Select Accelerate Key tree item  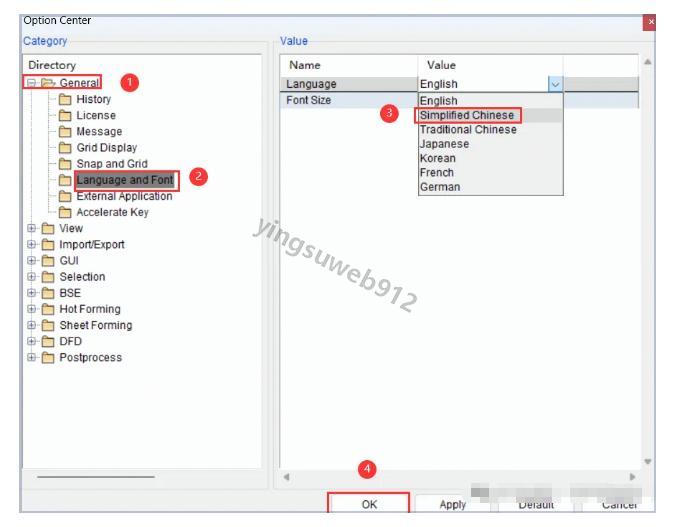112,212
